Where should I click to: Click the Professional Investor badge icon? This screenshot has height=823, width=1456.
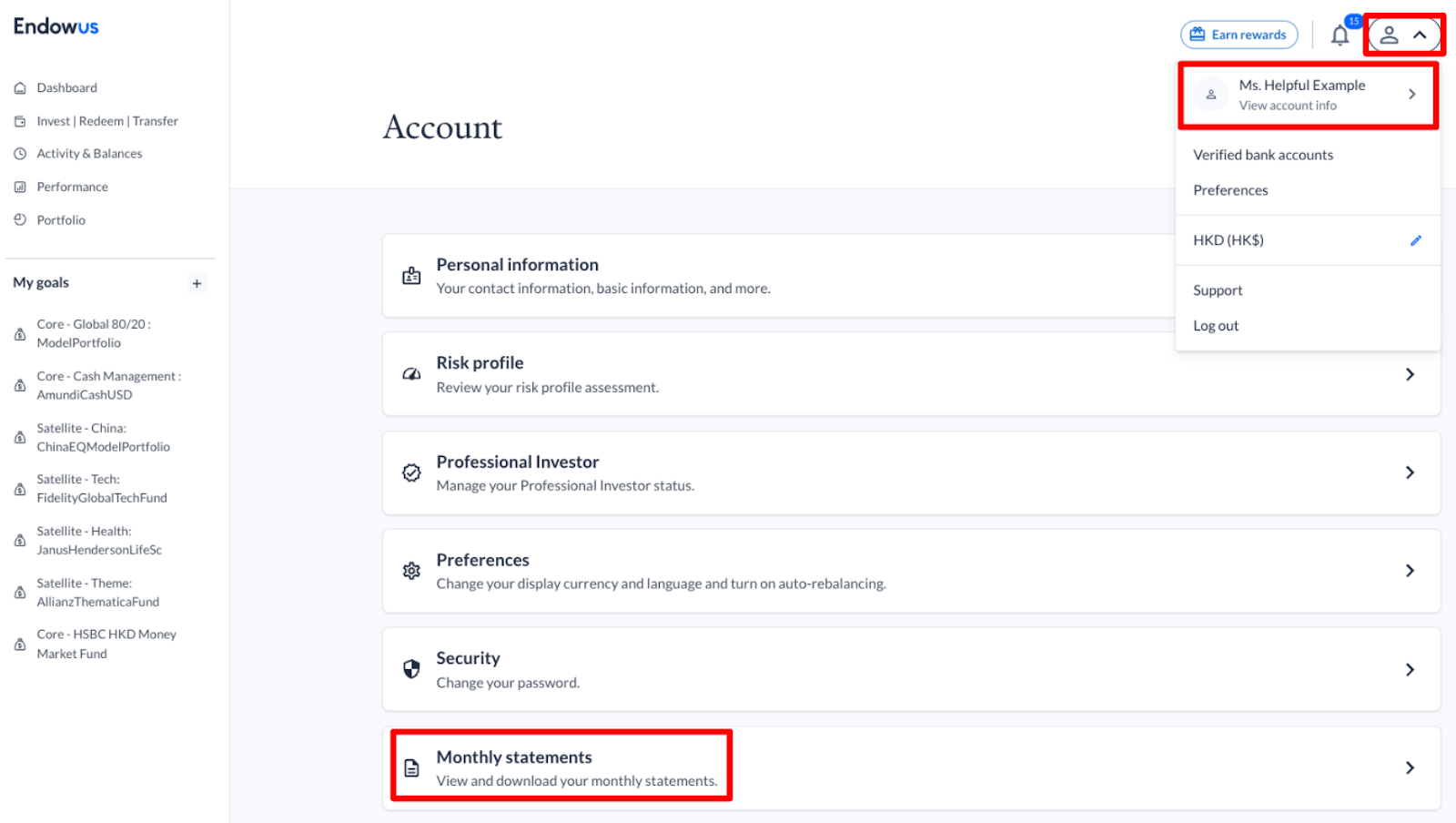(411, 472)
